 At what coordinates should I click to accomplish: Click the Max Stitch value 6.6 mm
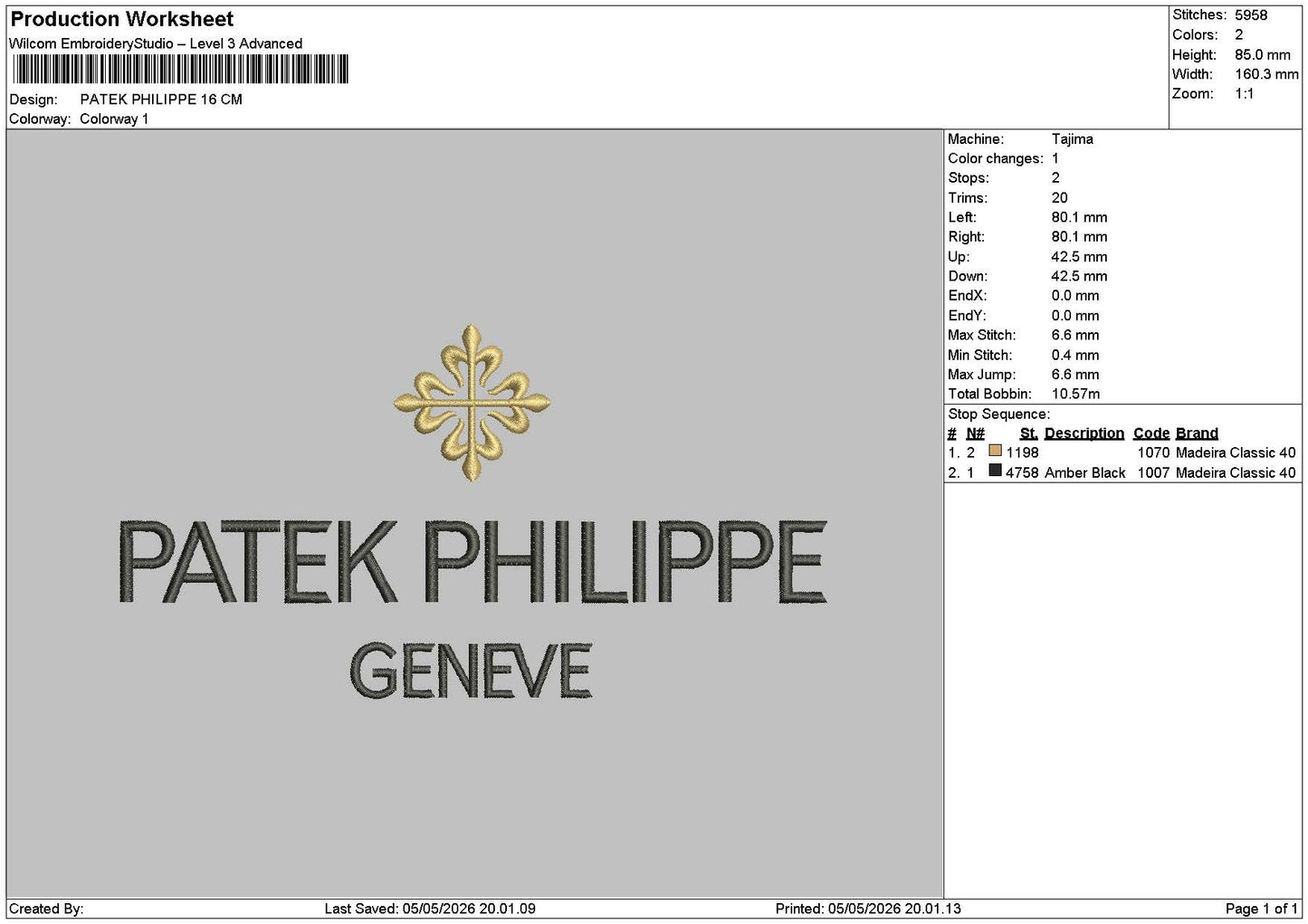1075,336
